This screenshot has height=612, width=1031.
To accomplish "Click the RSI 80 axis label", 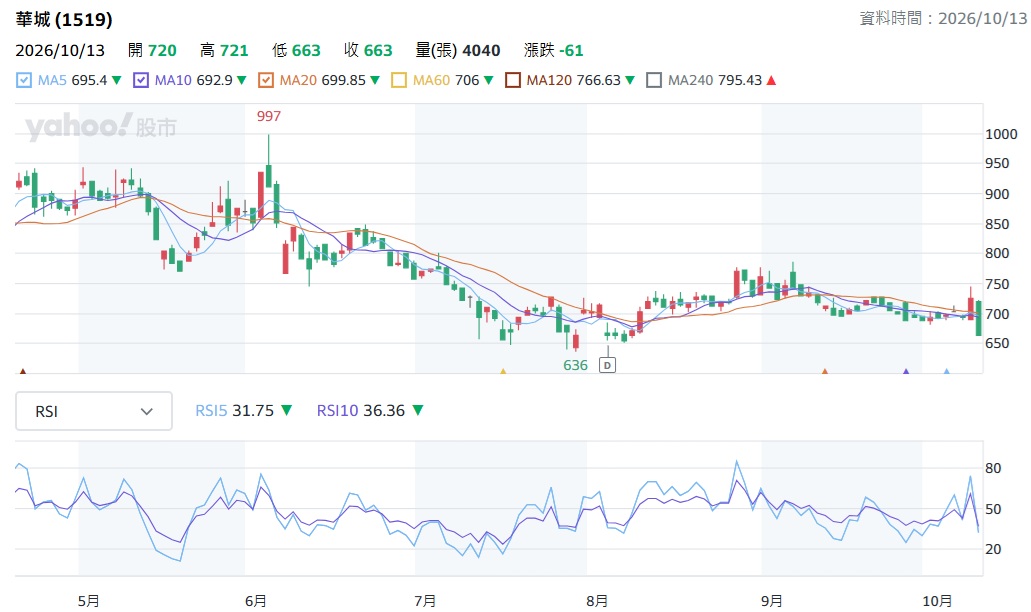I will point(993,469).
